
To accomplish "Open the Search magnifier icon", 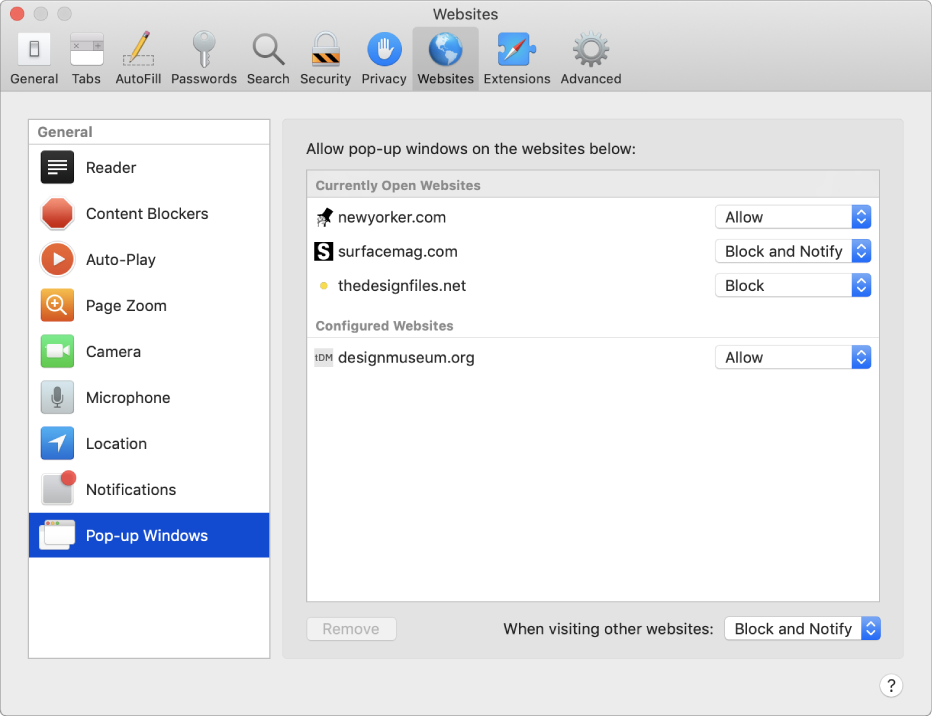I will pyautogui.click(x=268, y=49).
